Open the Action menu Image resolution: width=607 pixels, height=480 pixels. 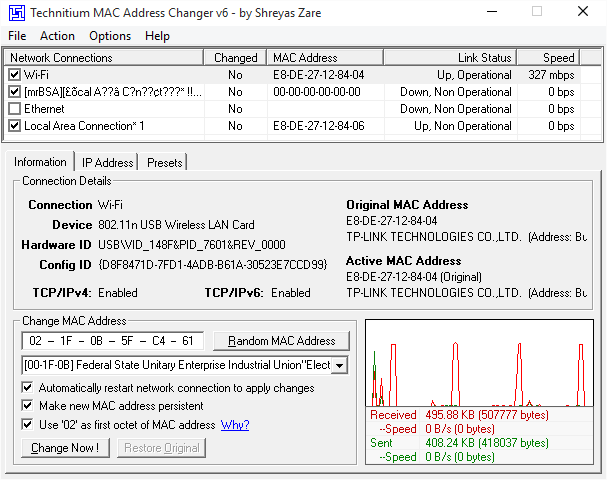coord(57,36)
